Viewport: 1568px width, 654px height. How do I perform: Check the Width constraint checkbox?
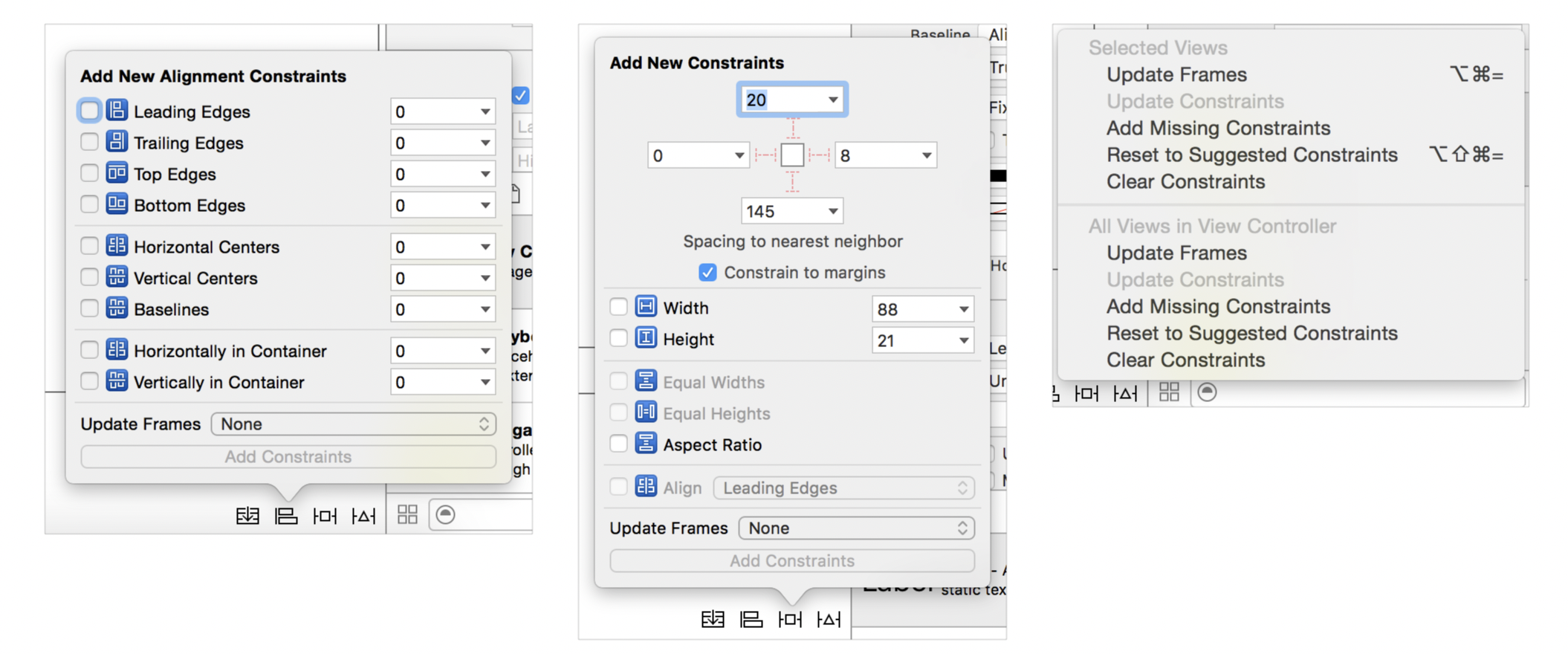[x=618, y=307]
